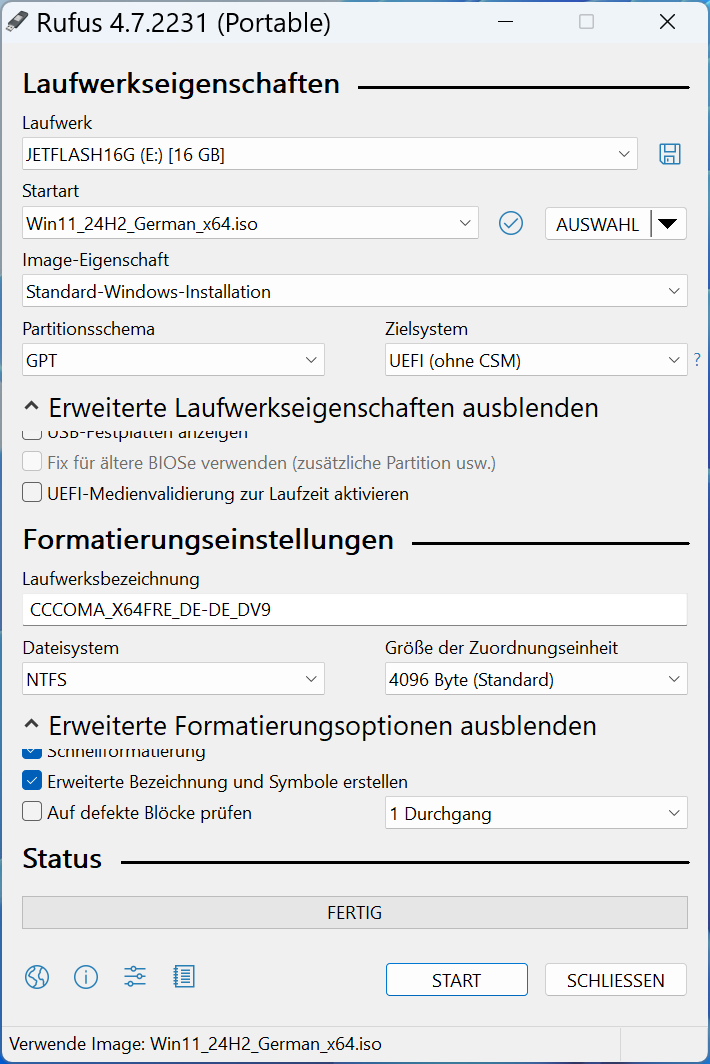Open language selection globe icon

37,977
